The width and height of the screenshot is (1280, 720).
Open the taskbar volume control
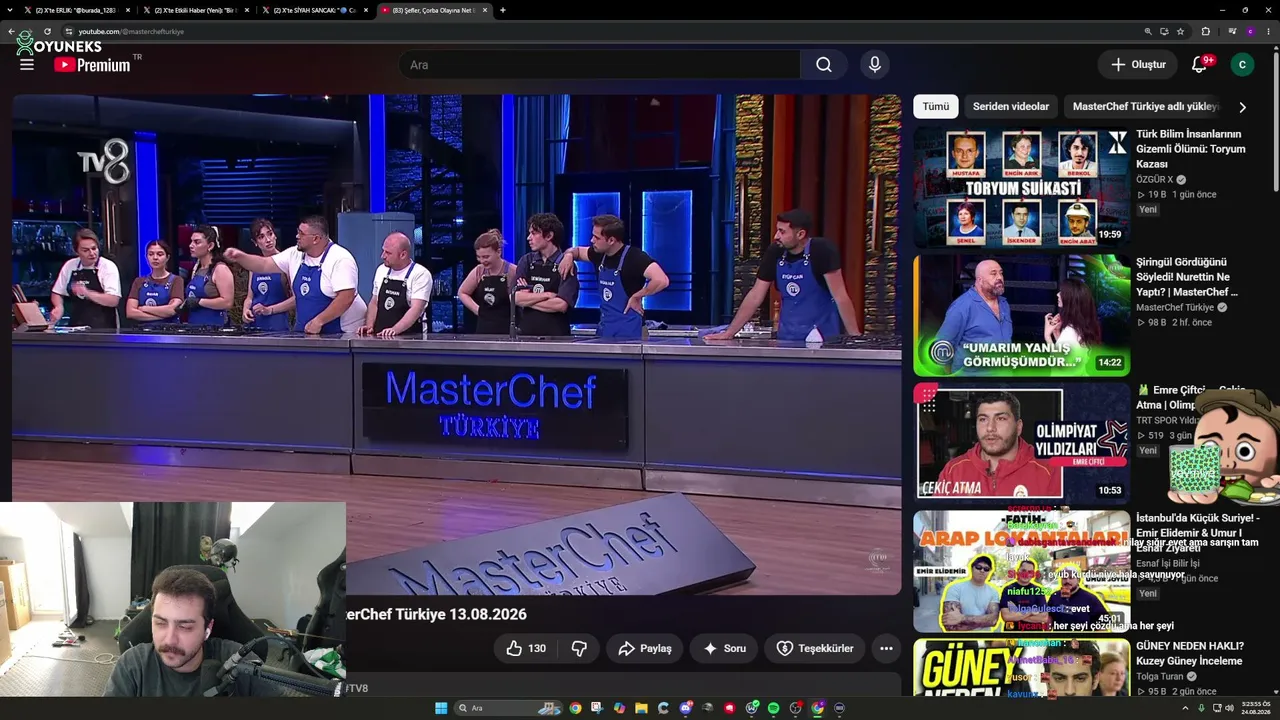coord(1228,708)
